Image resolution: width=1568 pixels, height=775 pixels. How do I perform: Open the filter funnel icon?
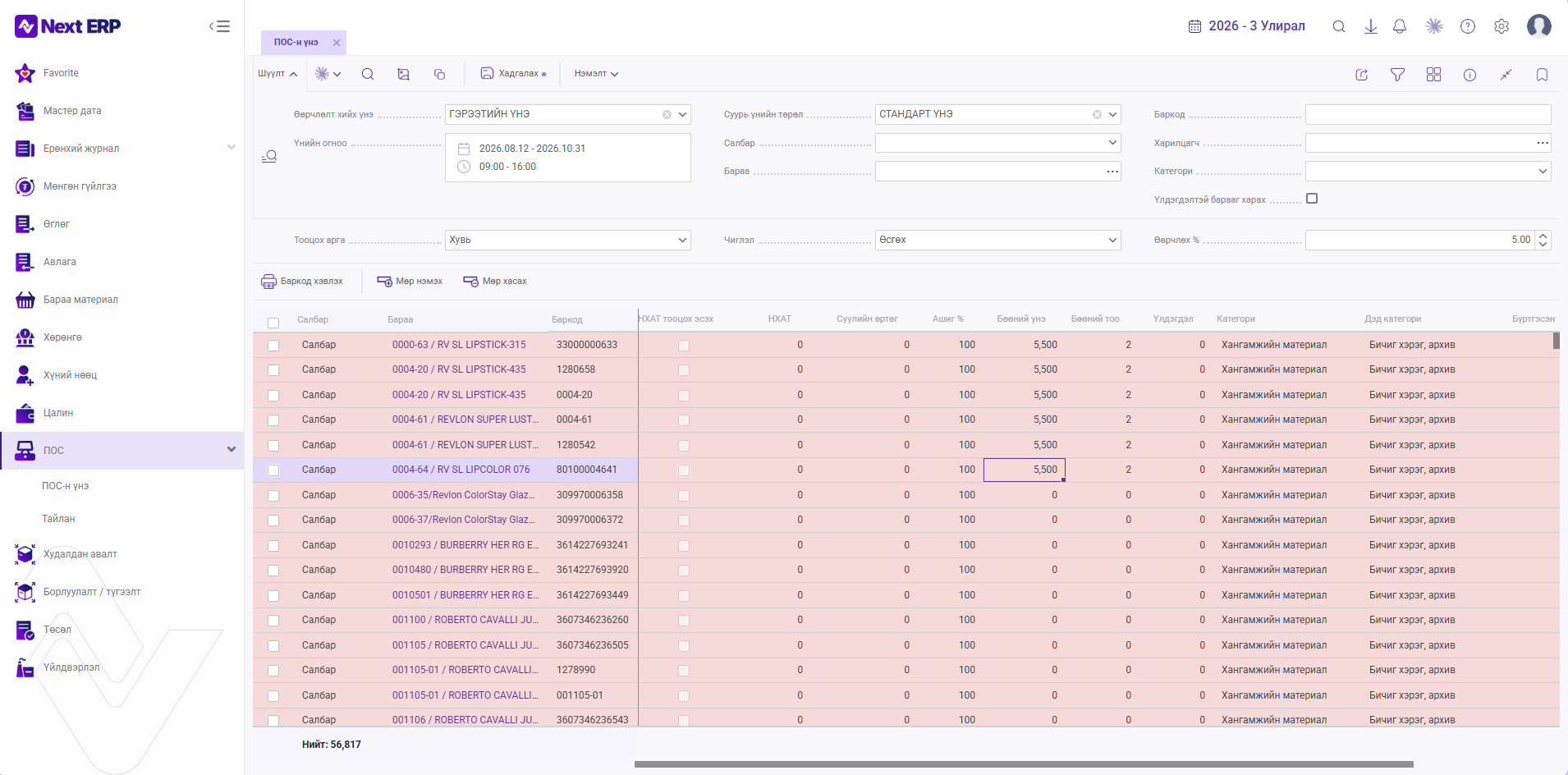(1397, 75)
